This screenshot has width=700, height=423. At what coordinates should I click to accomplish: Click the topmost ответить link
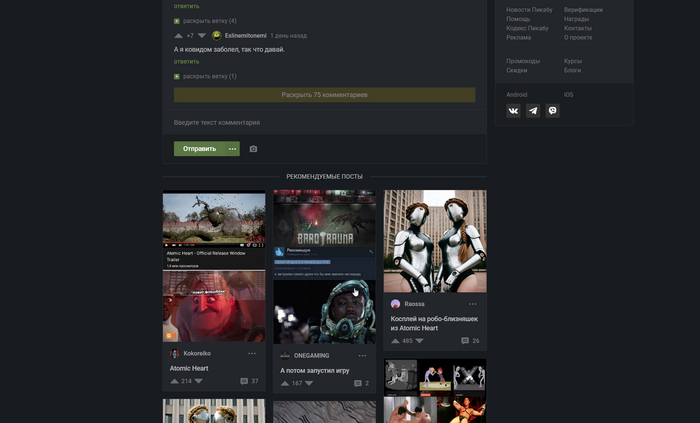click(x=187, y=6)
